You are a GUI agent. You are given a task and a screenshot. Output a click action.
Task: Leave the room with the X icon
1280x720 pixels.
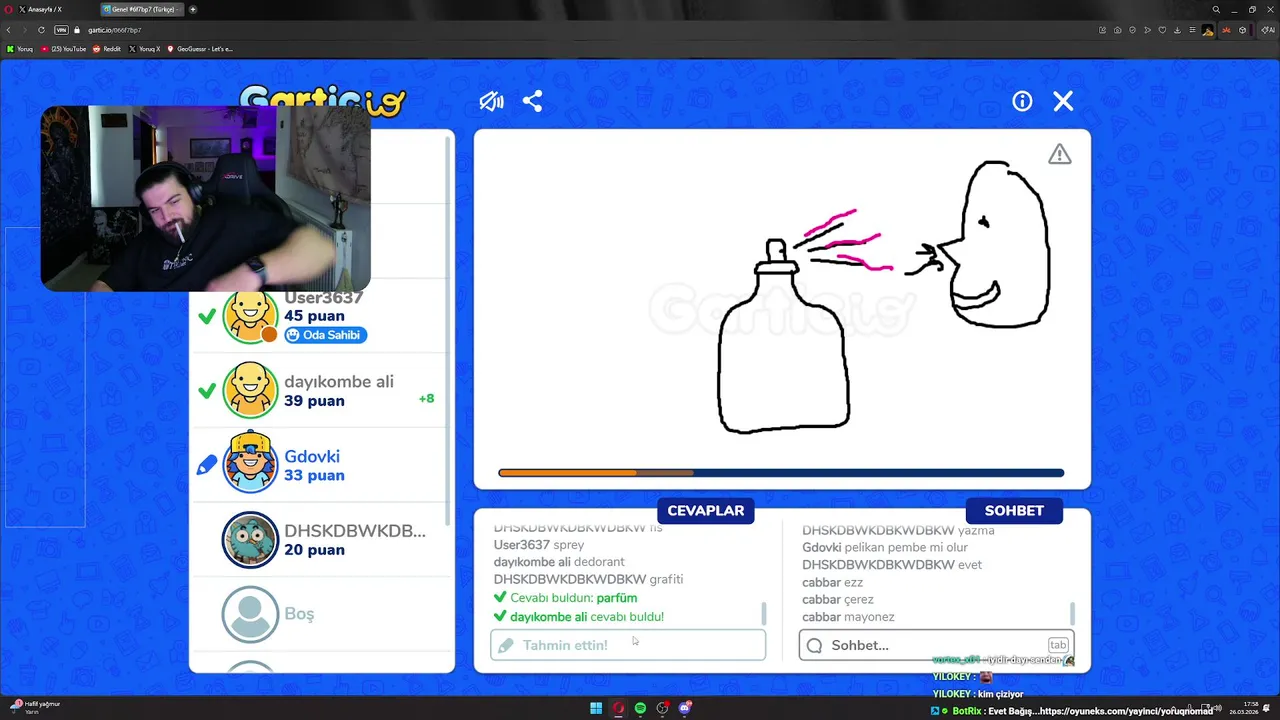point(1063,101)
